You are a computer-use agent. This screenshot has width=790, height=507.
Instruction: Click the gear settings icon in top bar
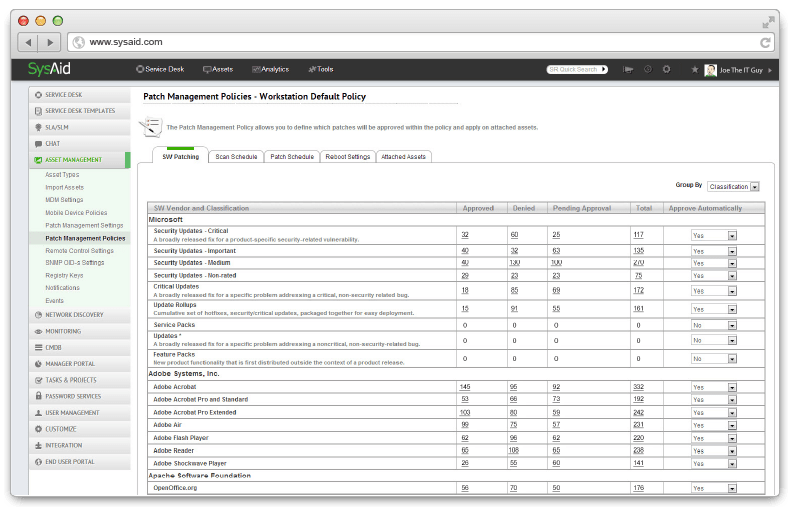pos(666,70)
